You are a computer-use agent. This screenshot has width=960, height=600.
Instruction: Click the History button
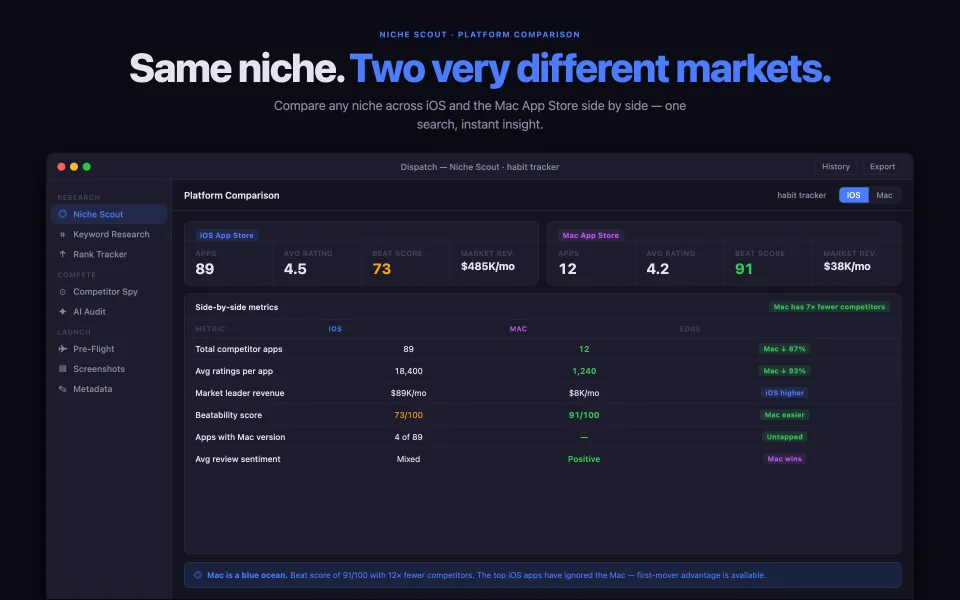836,167
